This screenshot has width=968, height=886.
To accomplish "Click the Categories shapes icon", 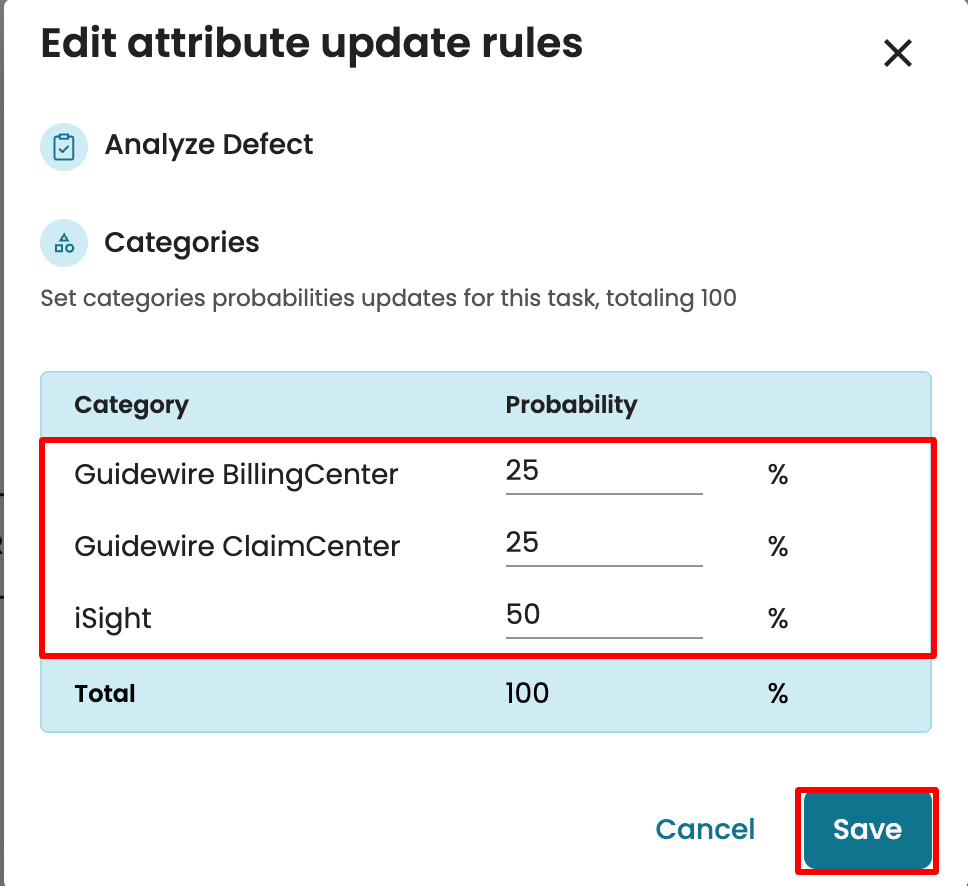I will (x=64, y=243).
